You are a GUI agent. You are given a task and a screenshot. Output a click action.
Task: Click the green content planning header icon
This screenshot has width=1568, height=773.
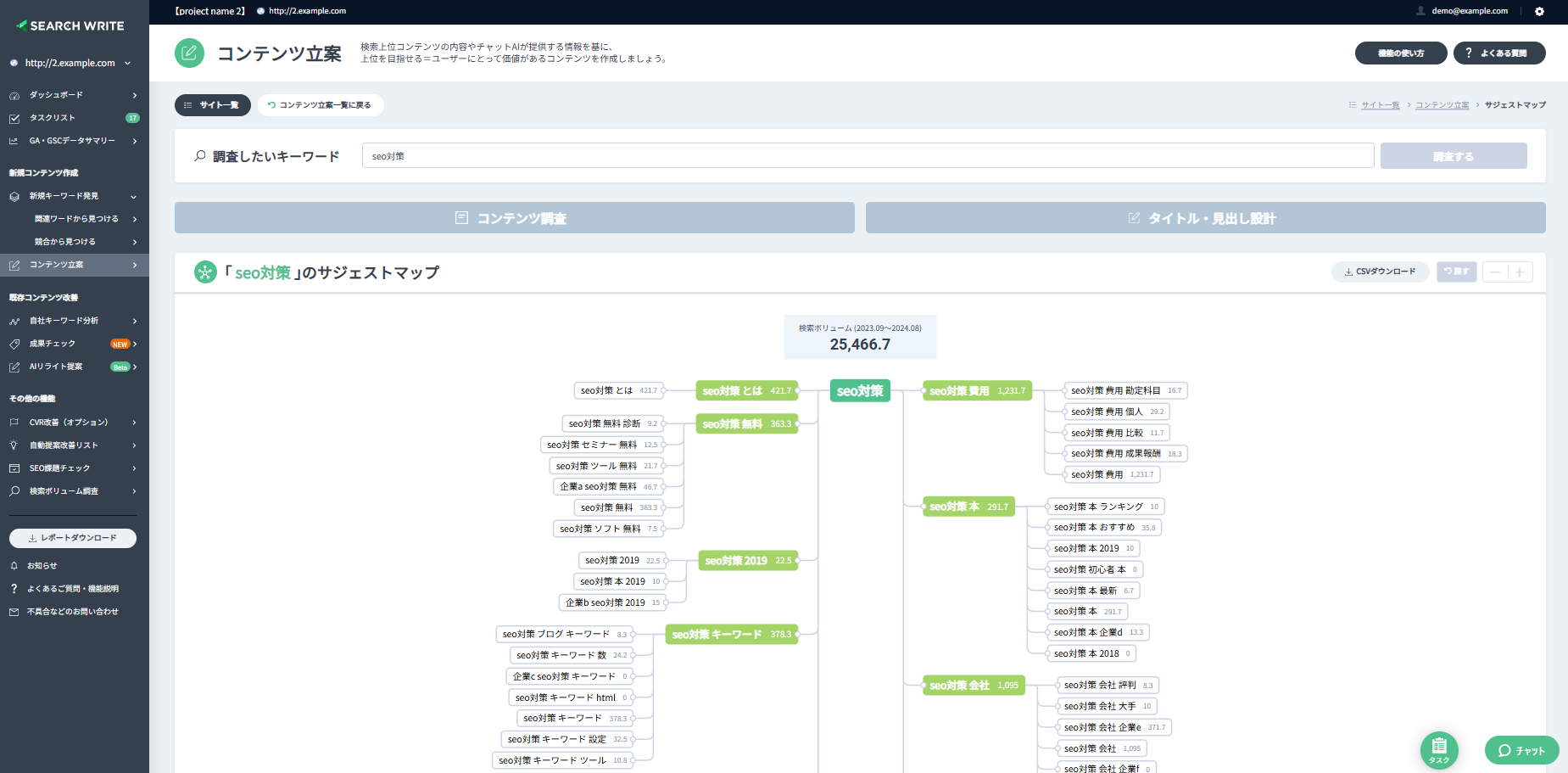pos(190,53)
